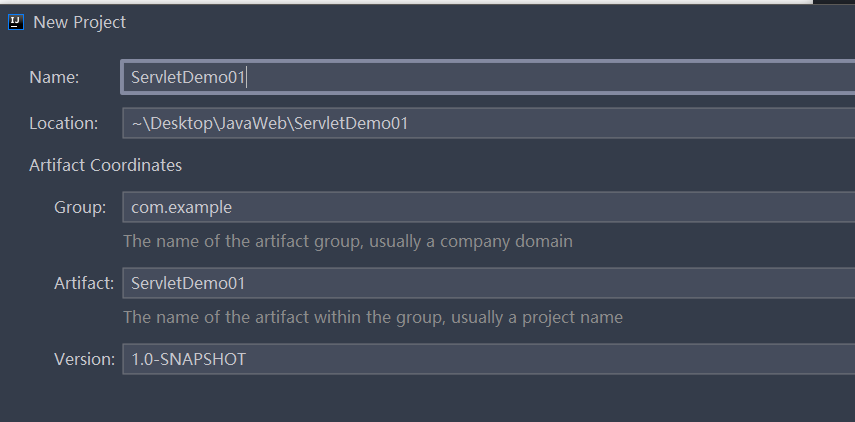Image resolution: width=855 pixels, height=422 pixels.
Task: Click the Artifact: label
Action: 84,284
